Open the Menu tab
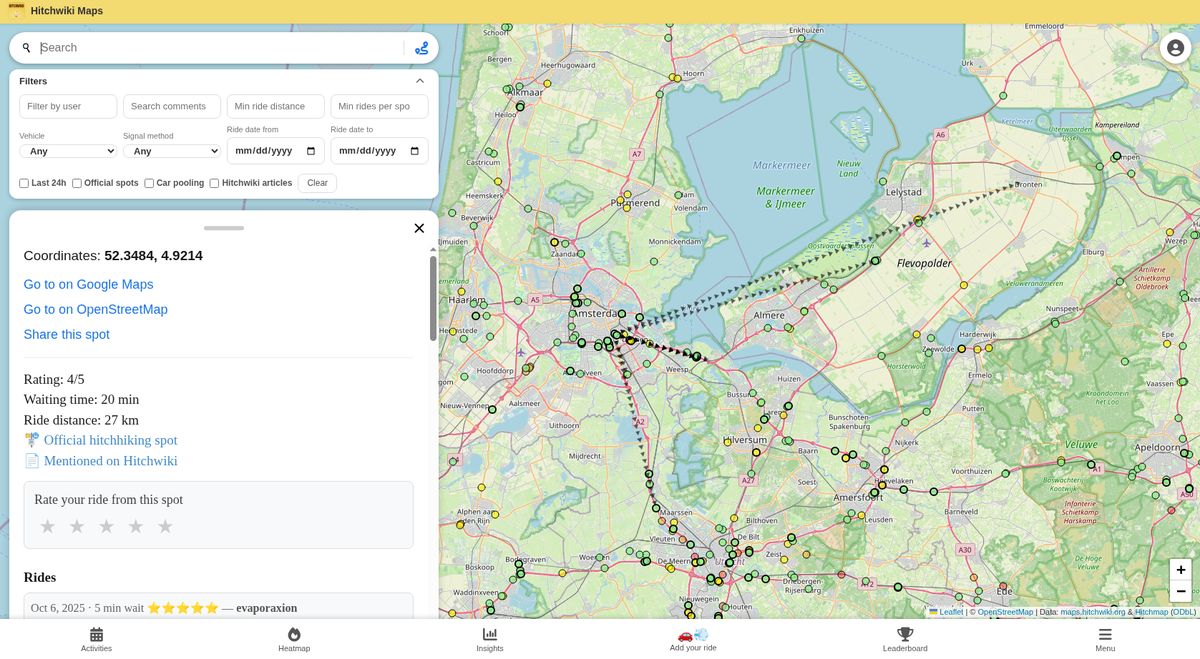 click(1105, 640)
